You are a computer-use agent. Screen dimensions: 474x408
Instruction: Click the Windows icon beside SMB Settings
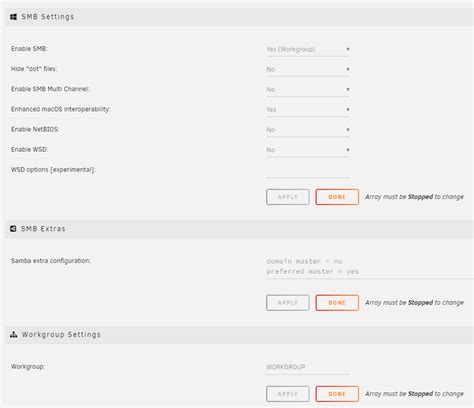[13, 17]
